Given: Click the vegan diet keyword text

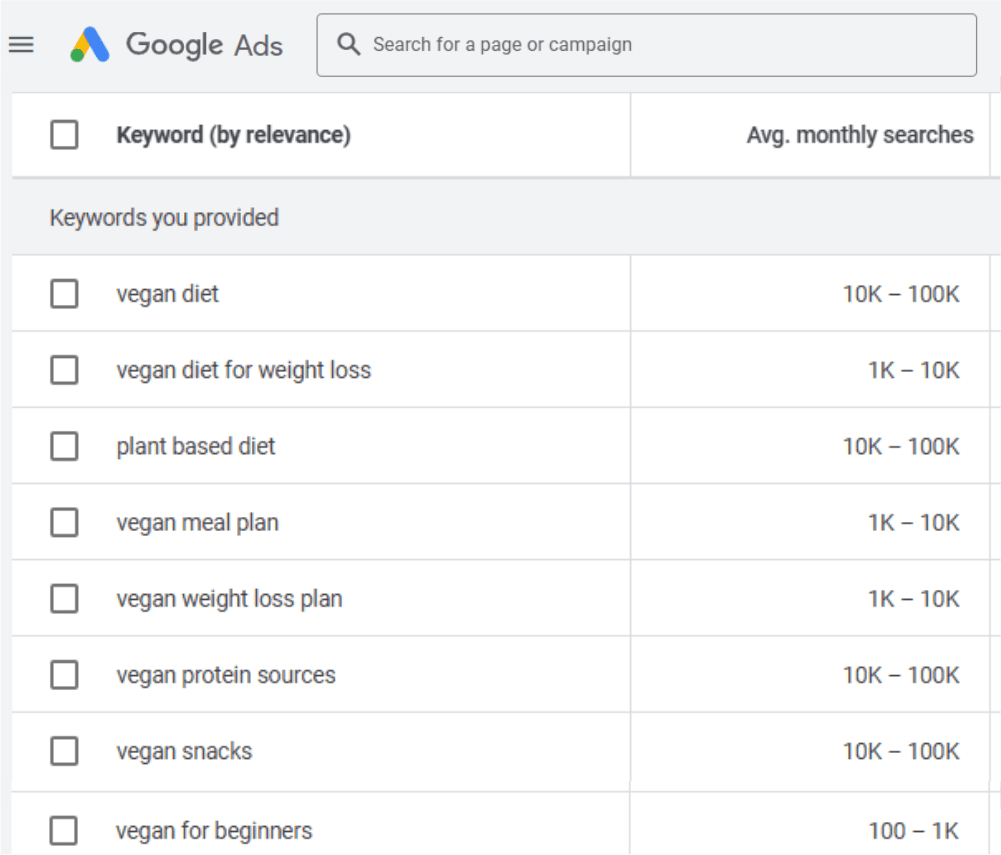Looking at the screenshot, I should pos(167,294).
